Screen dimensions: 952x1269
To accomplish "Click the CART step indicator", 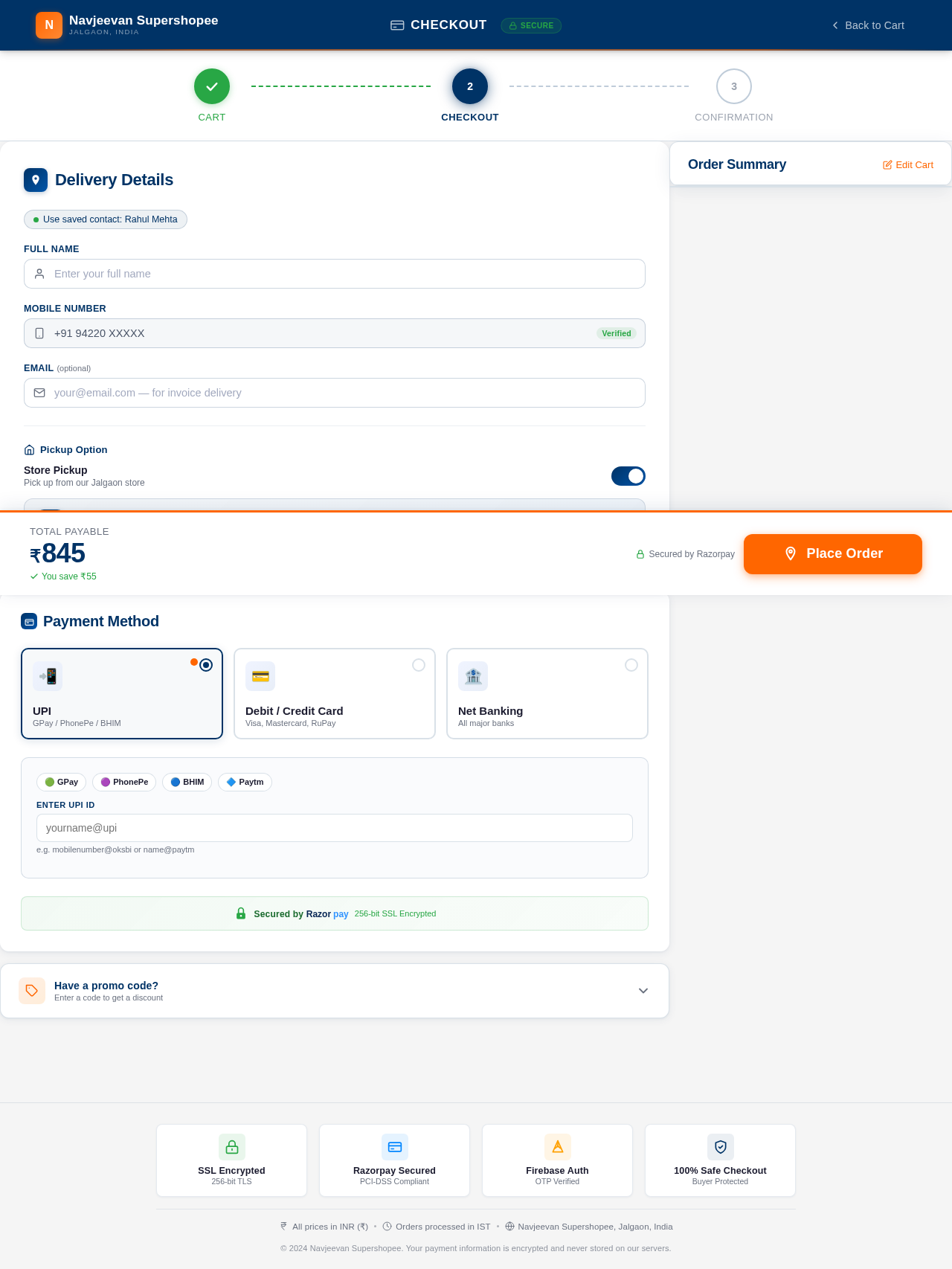I will (x=211, y=86).
